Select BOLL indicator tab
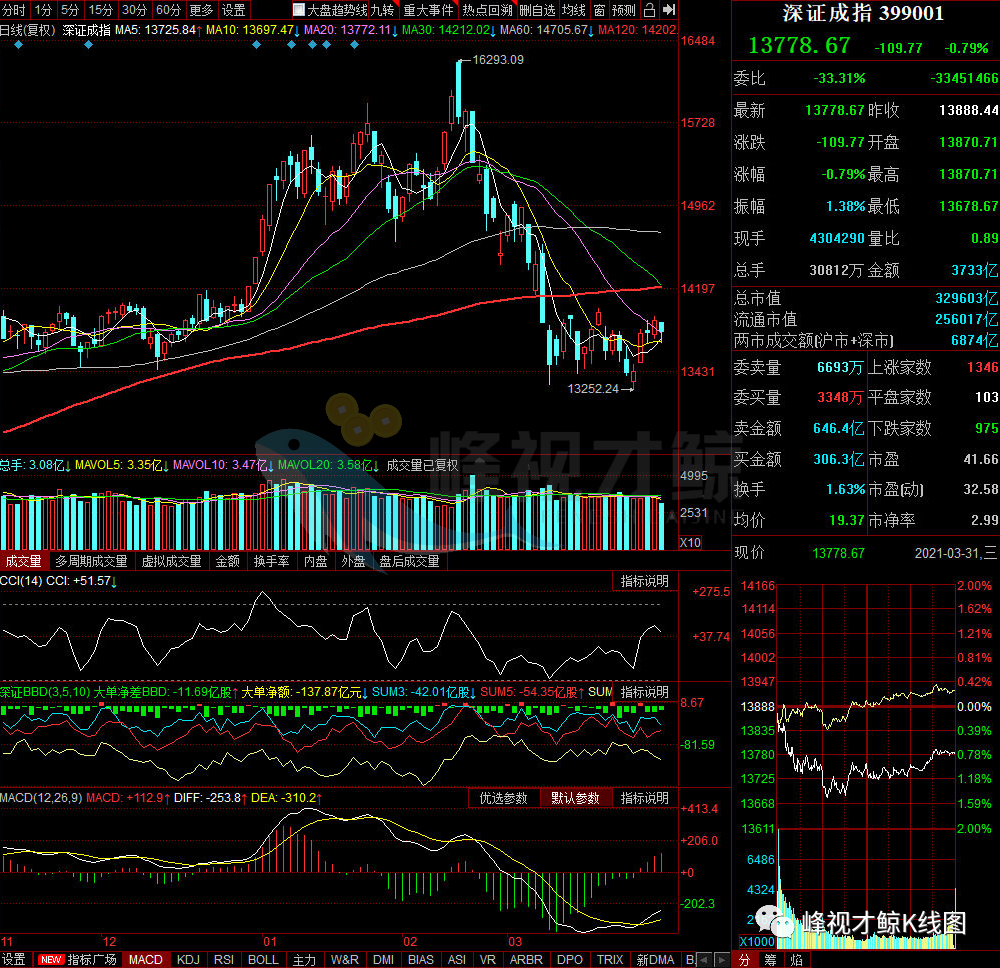Viewport: 1000px width, 968px height. point(263,959)
